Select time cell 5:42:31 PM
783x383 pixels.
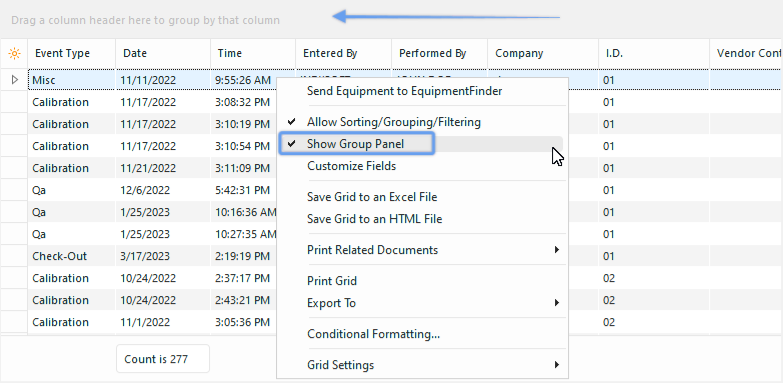tap(244, 190)
